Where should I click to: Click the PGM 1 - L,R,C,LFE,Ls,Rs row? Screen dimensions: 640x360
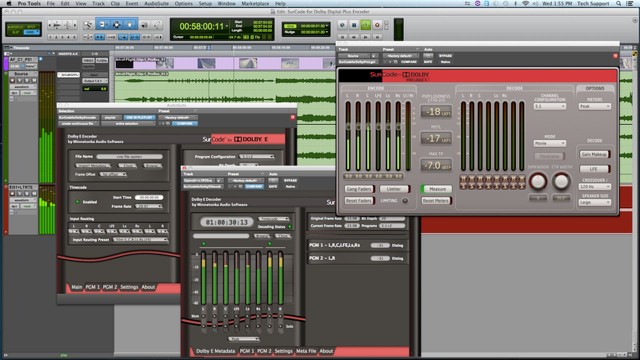357,245
